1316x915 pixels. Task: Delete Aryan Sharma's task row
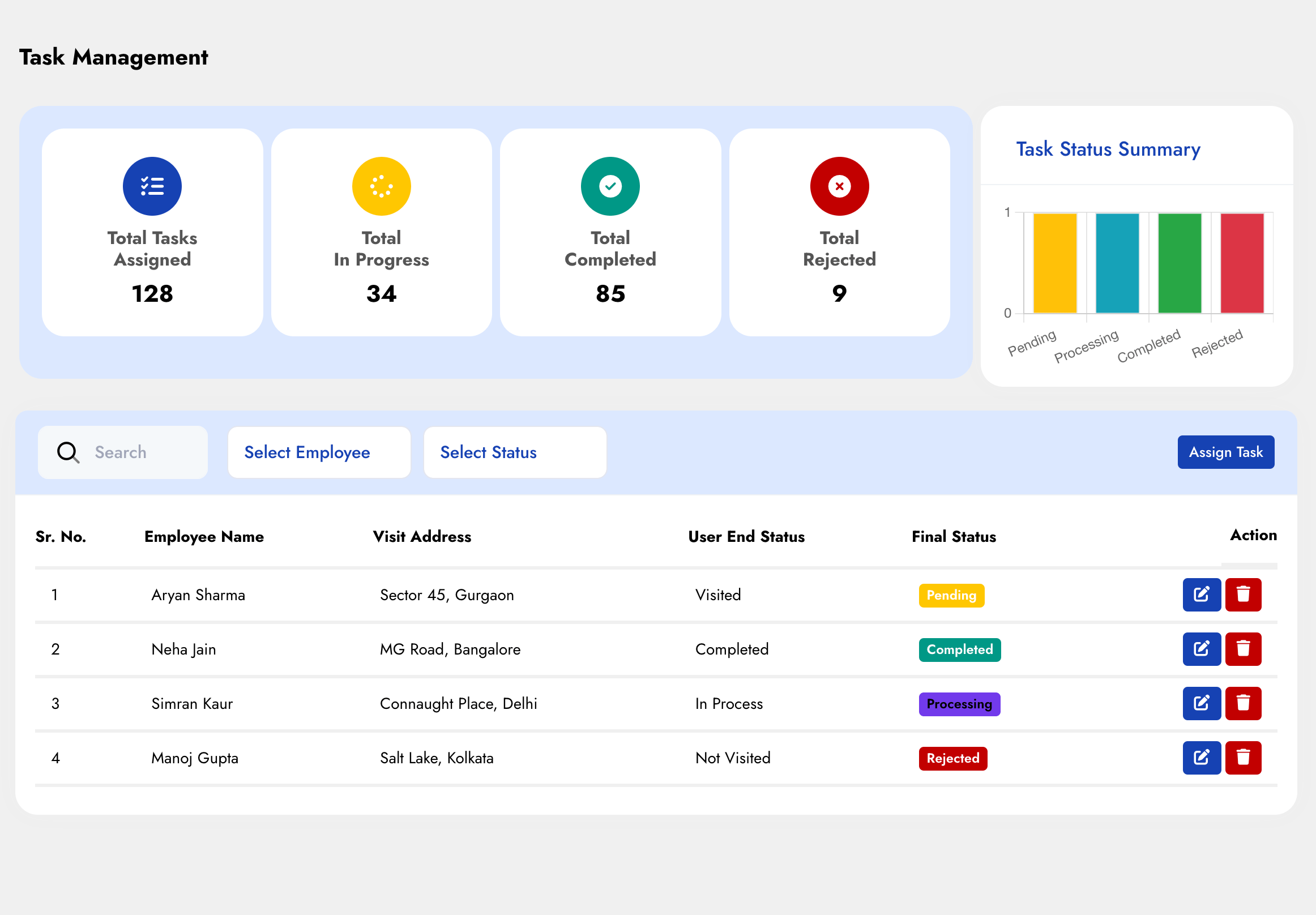(1242, 595)
